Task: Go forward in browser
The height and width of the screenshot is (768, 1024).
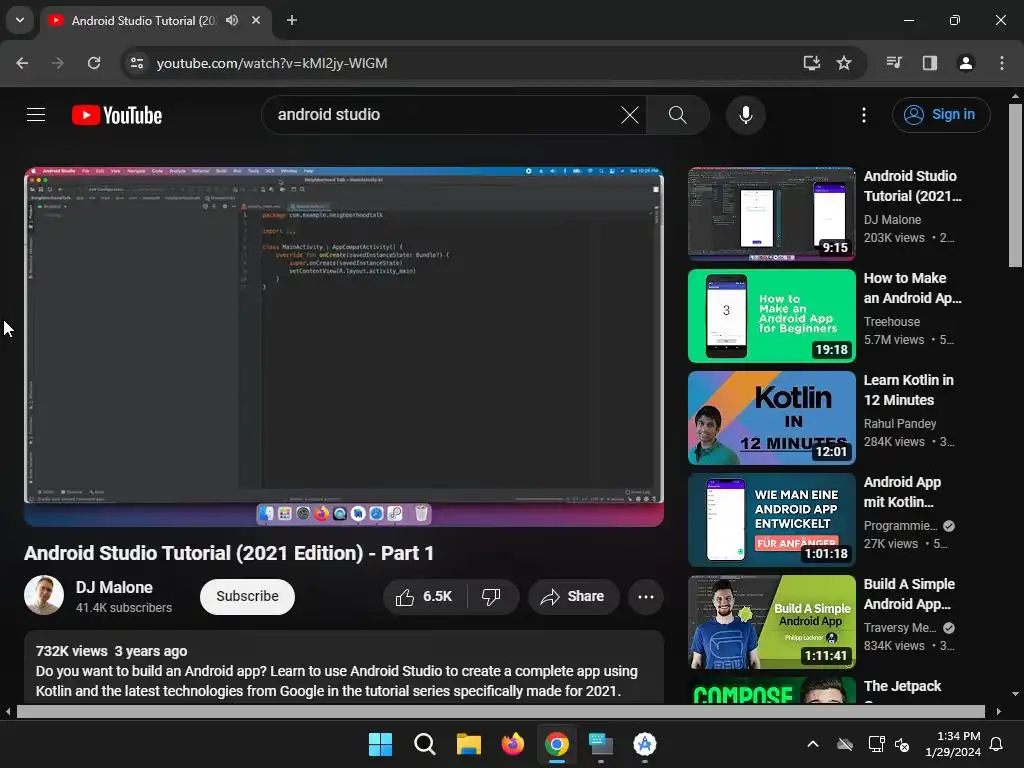Action: (57, 63)
